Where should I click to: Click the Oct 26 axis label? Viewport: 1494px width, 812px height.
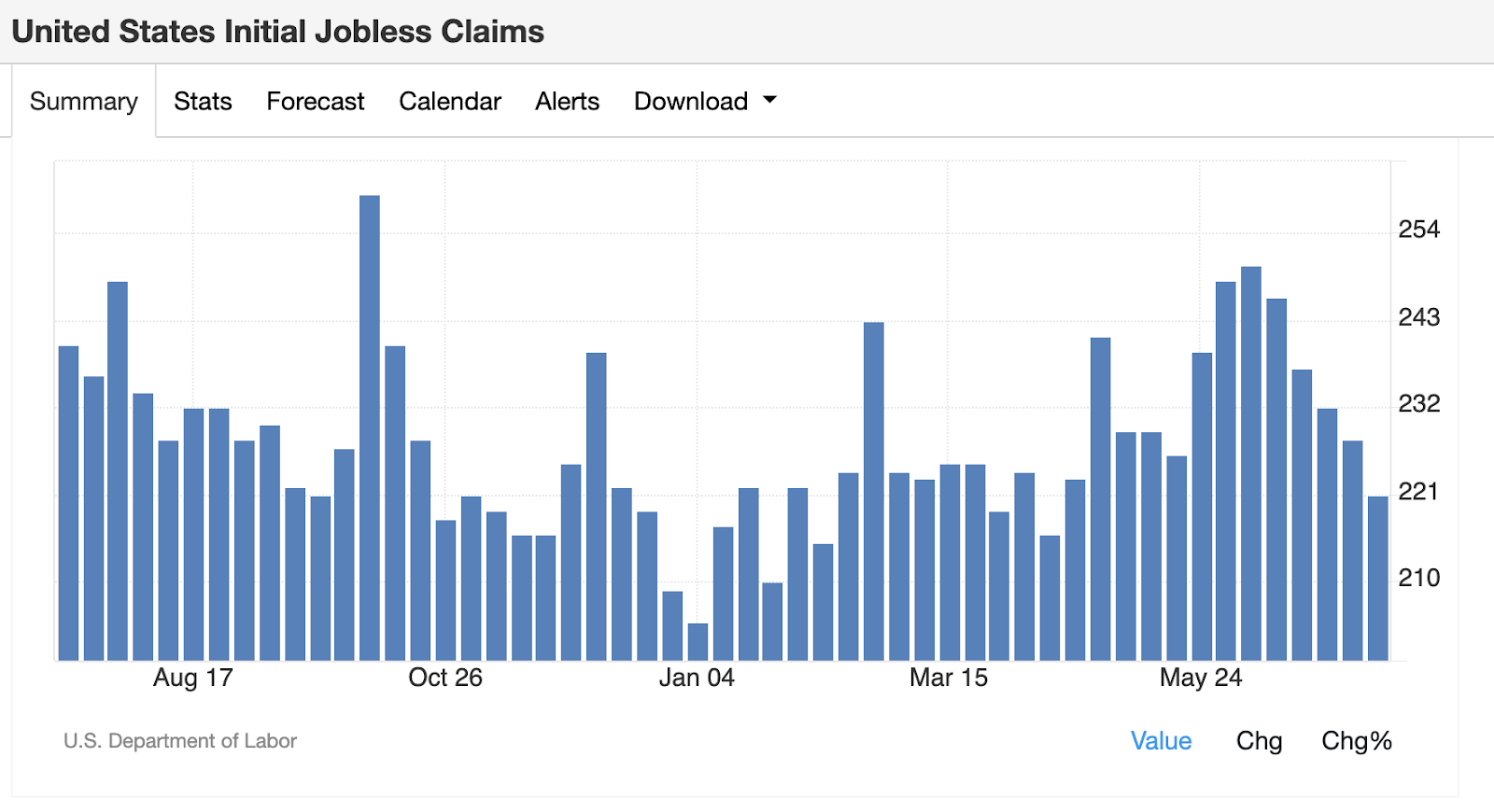tap(445, 678)
